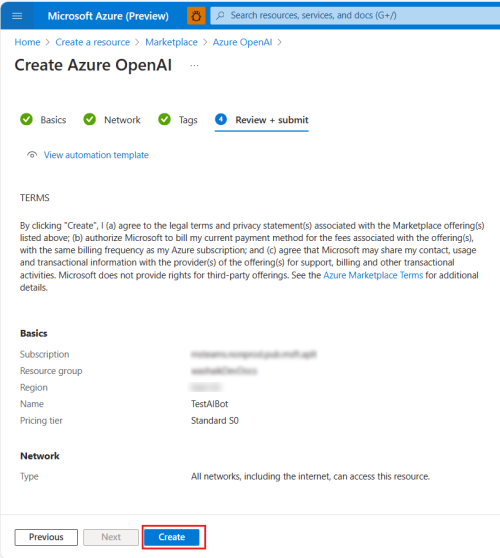
Task: Click the All networks access description text
Action: [310, 477]
